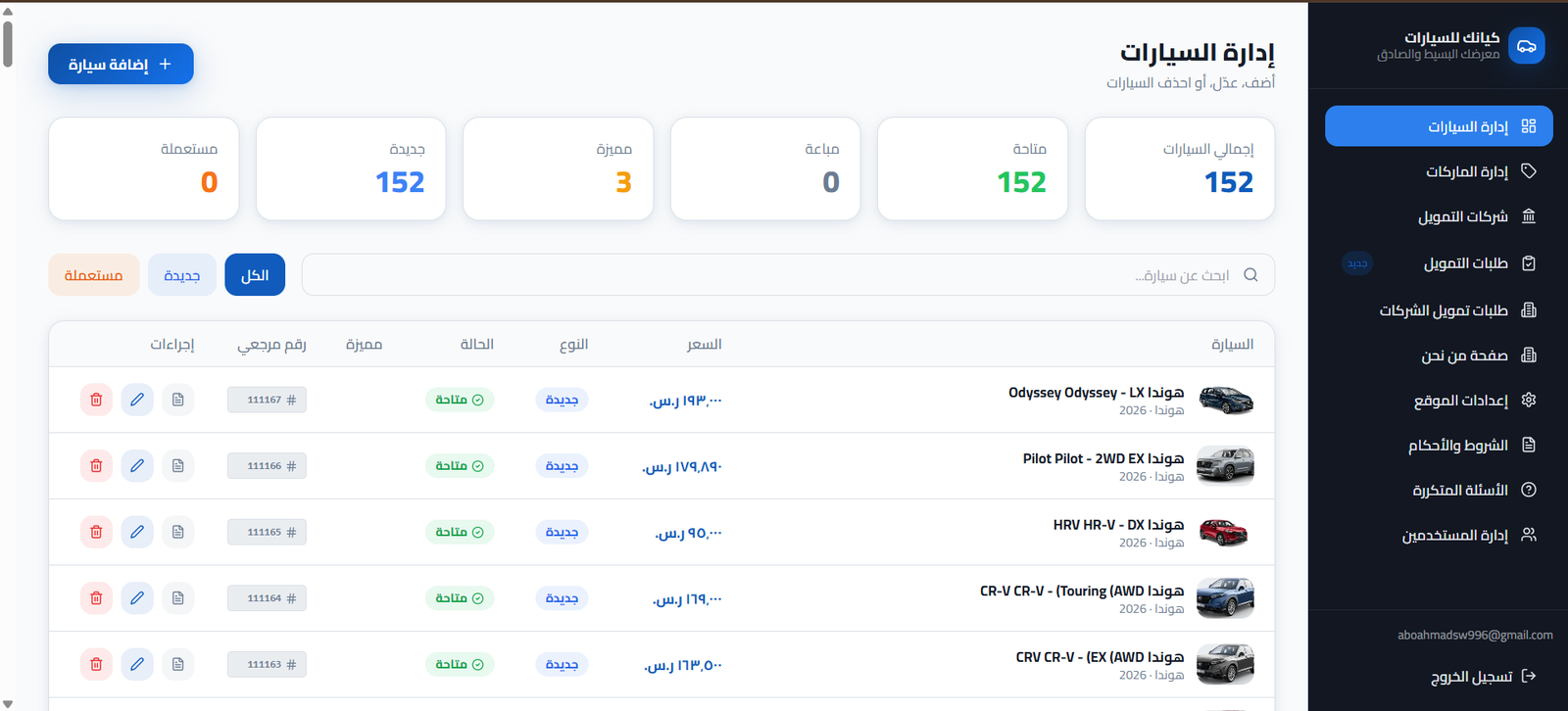The width and height of the screenshot is (1568, 711).
Task: Click the الحالة column header
Action: coord(477,344)
